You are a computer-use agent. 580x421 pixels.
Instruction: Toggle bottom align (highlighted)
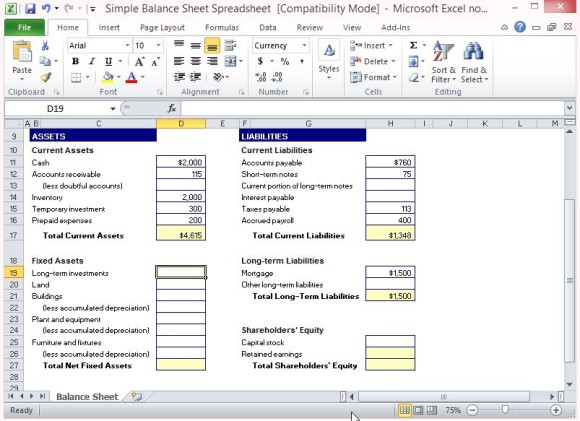(x=212, y=46)
